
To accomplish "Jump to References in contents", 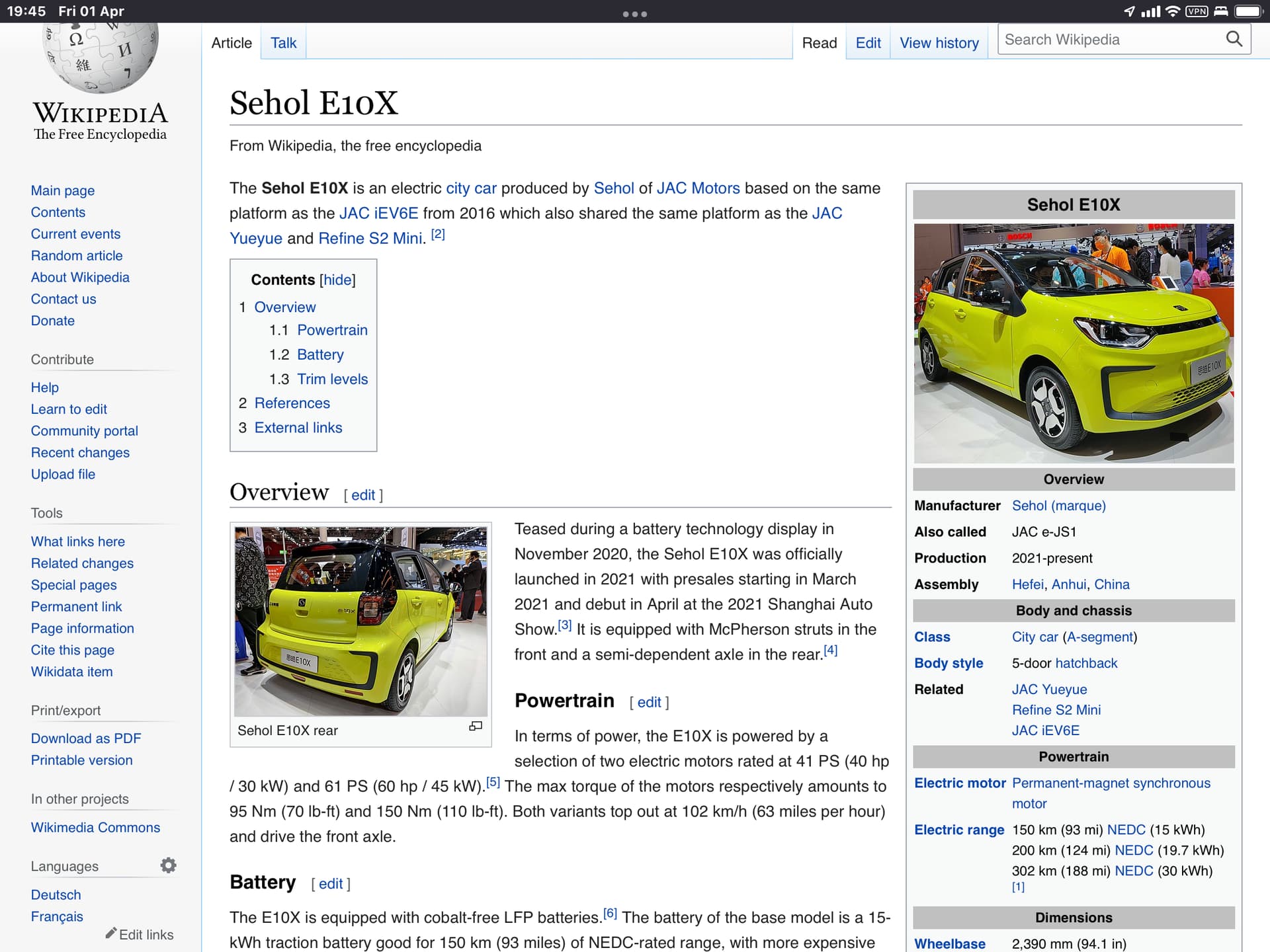I will point(292,403).
